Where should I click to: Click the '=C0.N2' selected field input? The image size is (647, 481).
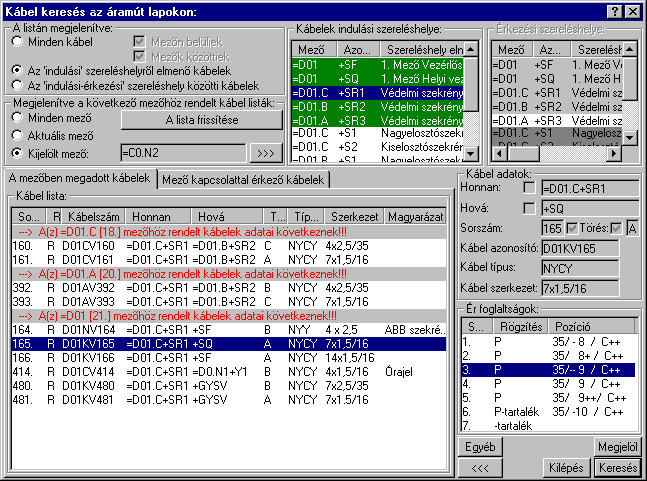click(183, 153)
